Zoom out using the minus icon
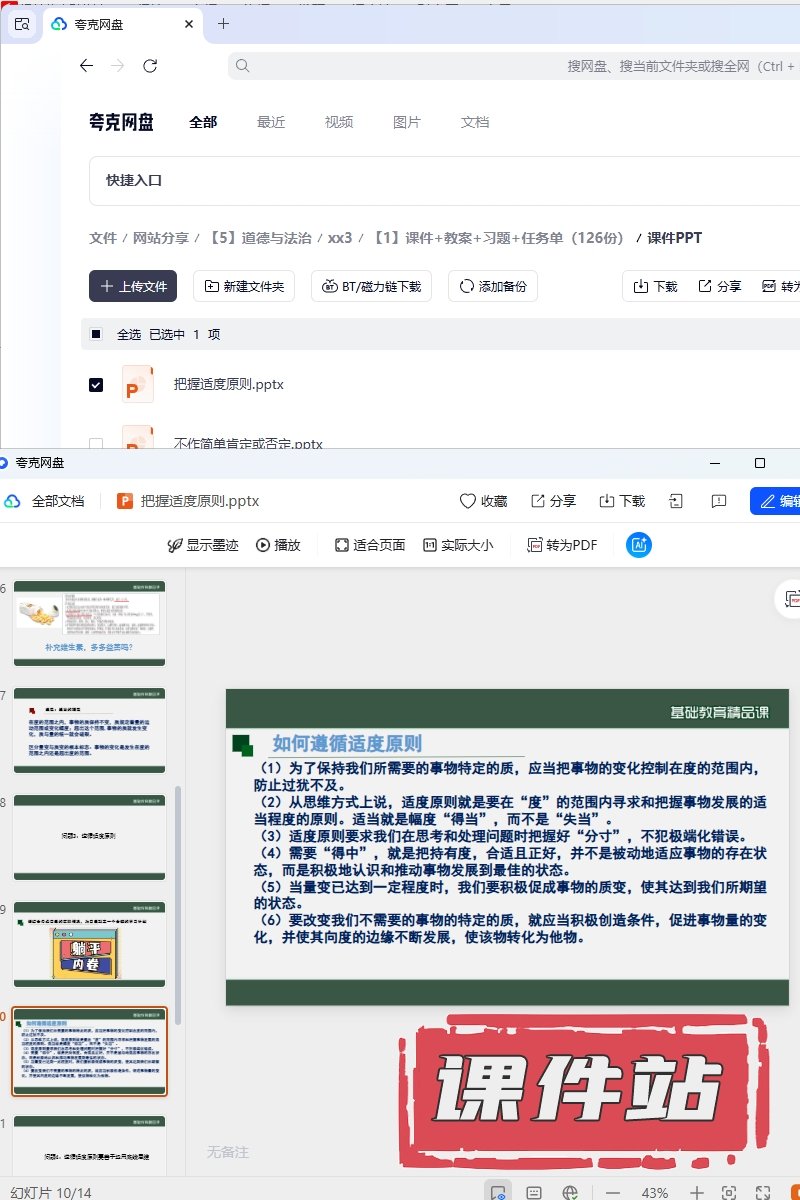Screen dimensions: 800x1200 [613, 1193]
